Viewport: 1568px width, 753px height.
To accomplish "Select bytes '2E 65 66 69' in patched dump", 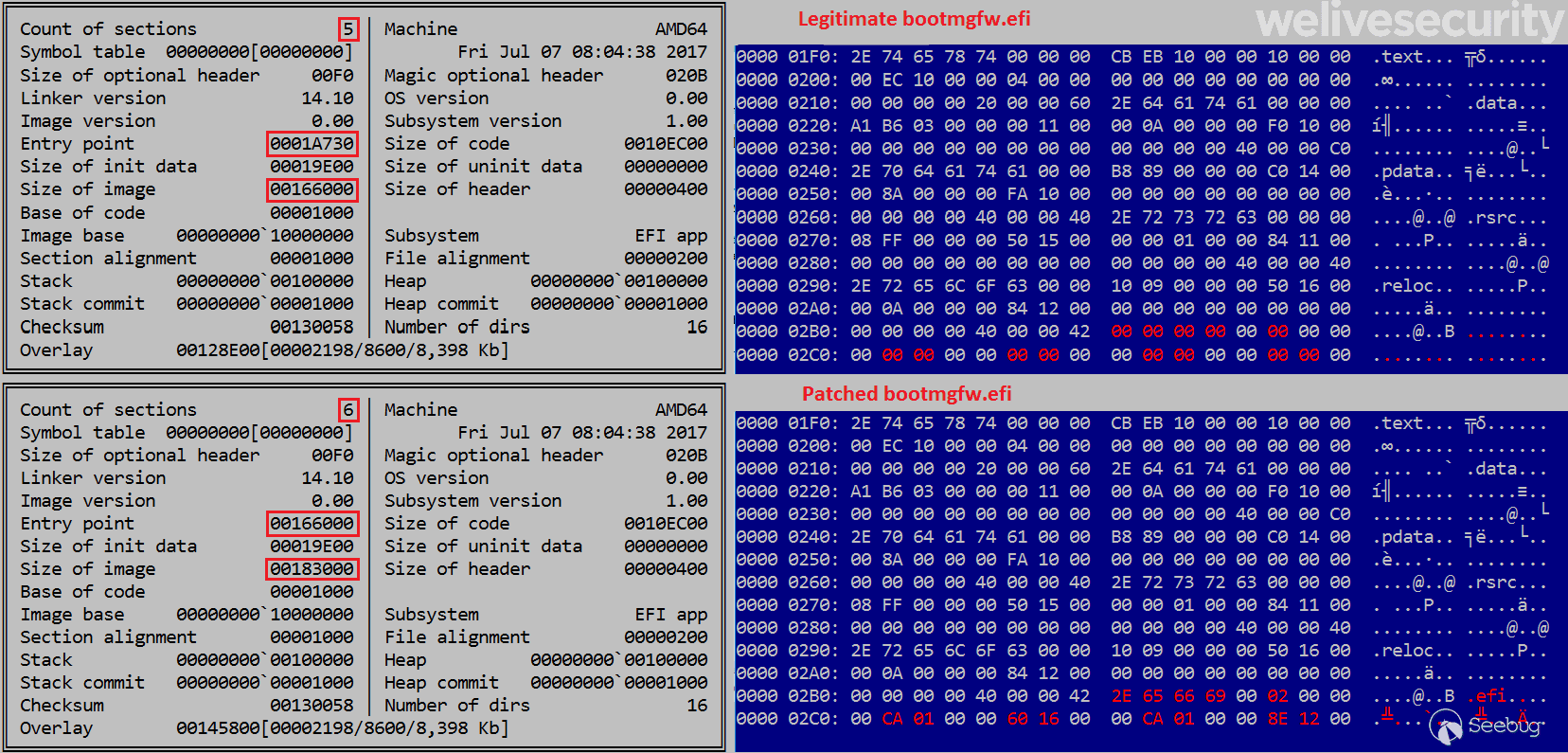I will (x=1168, y=696).
